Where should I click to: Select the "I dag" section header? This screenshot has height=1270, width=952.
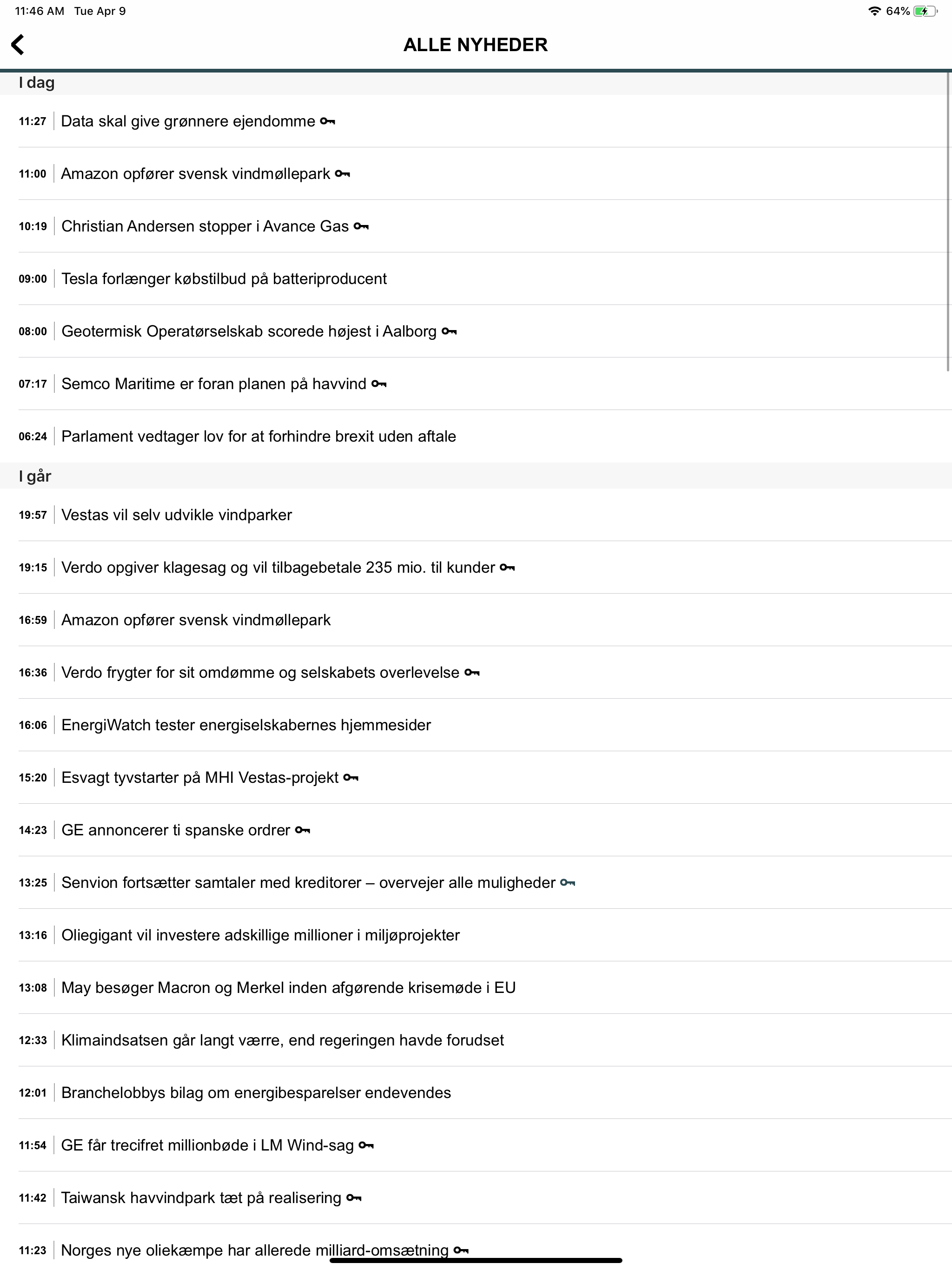[x=37, y=82]
